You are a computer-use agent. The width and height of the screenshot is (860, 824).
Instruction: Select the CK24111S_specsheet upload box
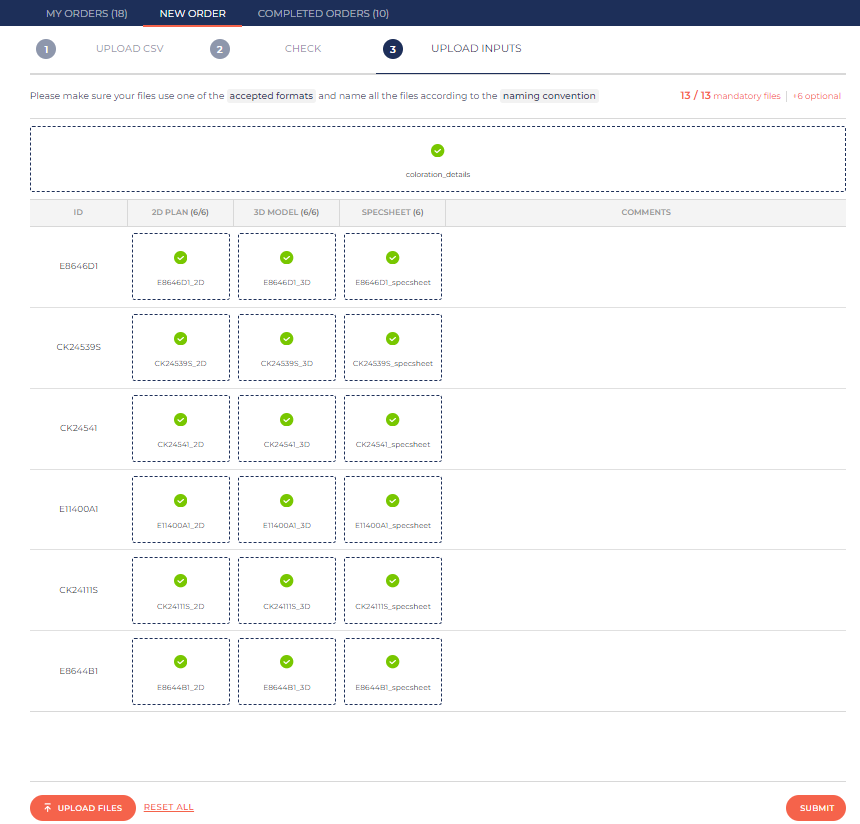393,590
